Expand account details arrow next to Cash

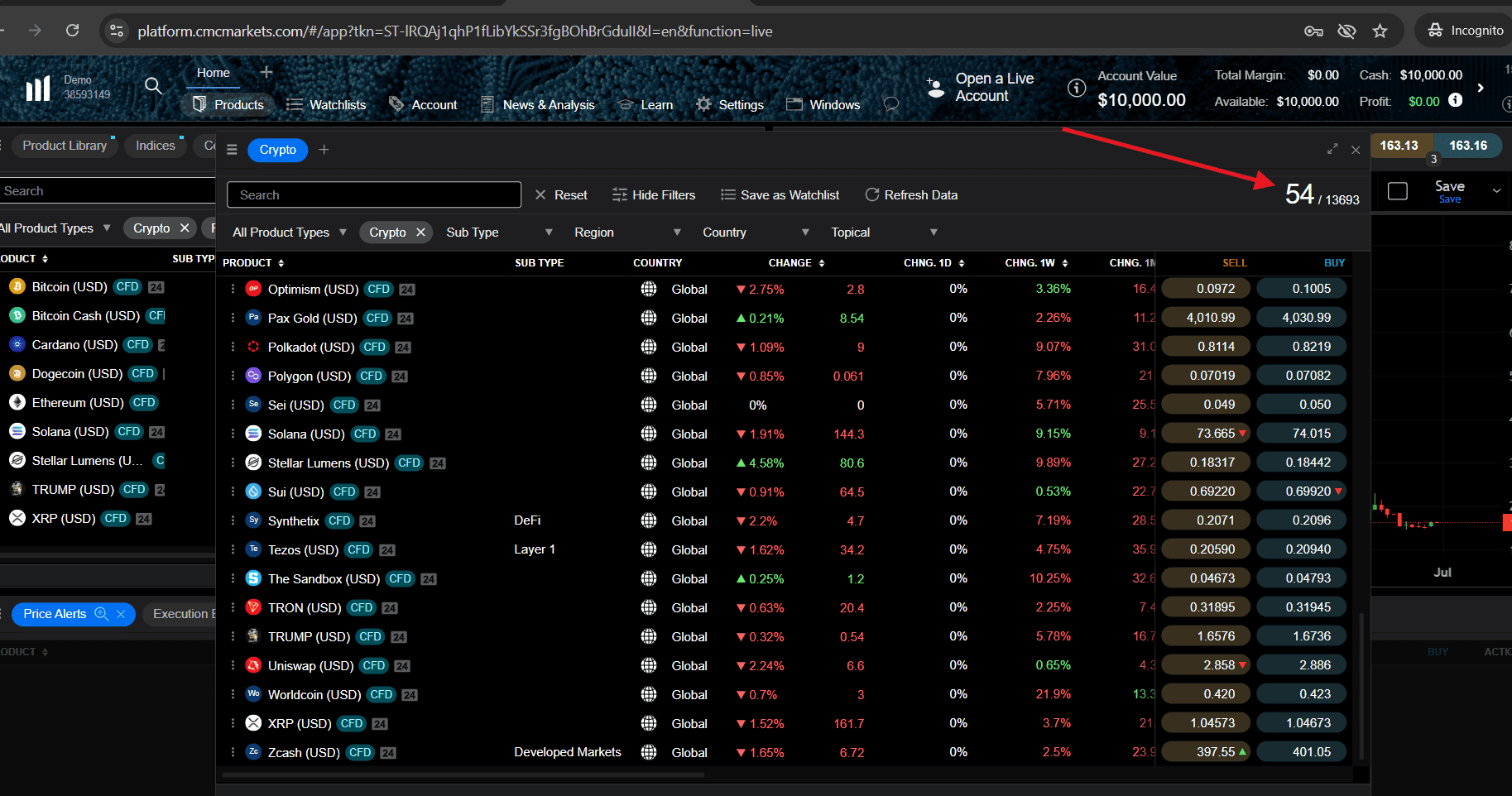coord(1481,88)
